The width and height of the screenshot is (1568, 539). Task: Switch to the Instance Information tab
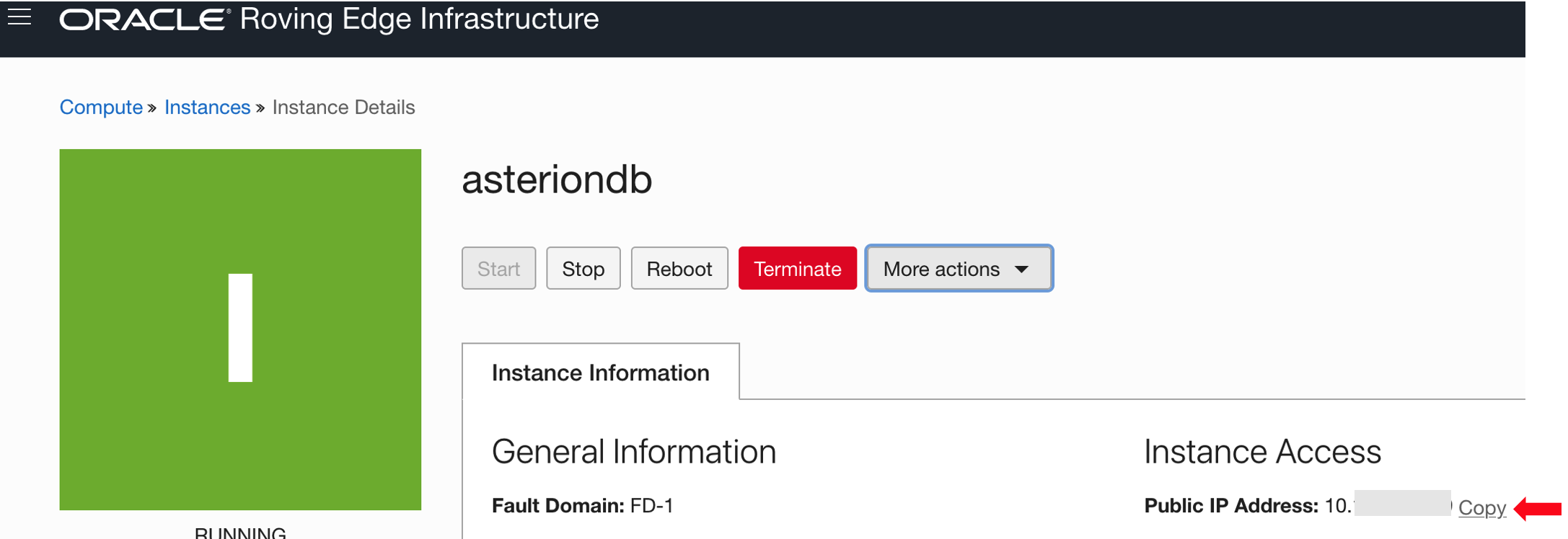[600, 373]
